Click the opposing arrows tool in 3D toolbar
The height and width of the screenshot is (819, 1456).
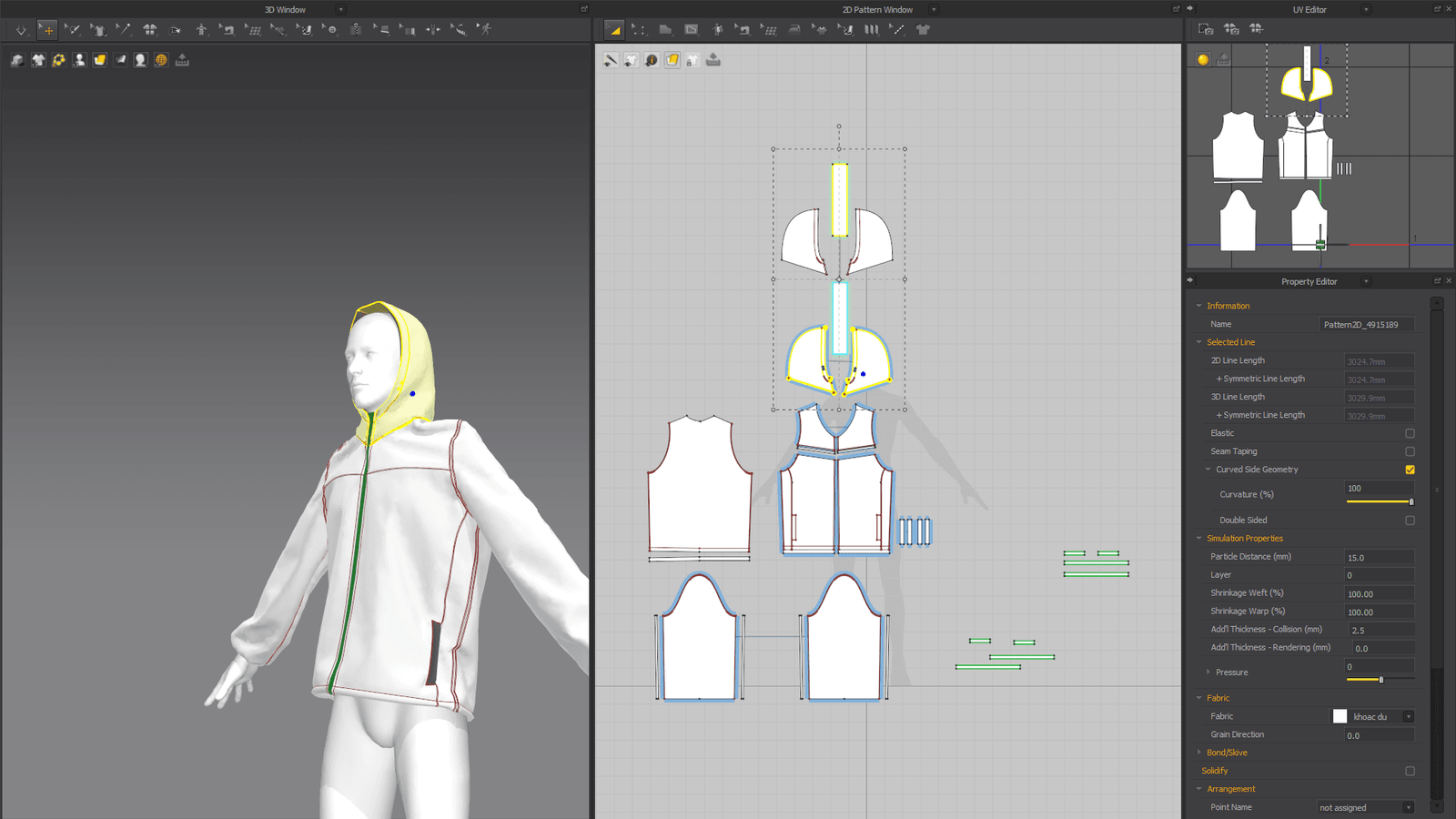point(433,29)
